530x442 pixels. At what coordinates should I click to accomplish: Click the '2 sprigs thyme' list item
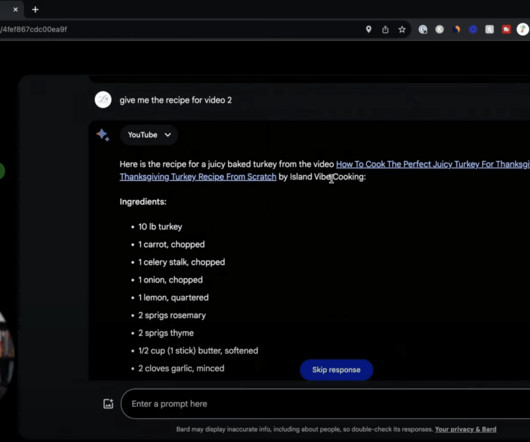point(166,333)
